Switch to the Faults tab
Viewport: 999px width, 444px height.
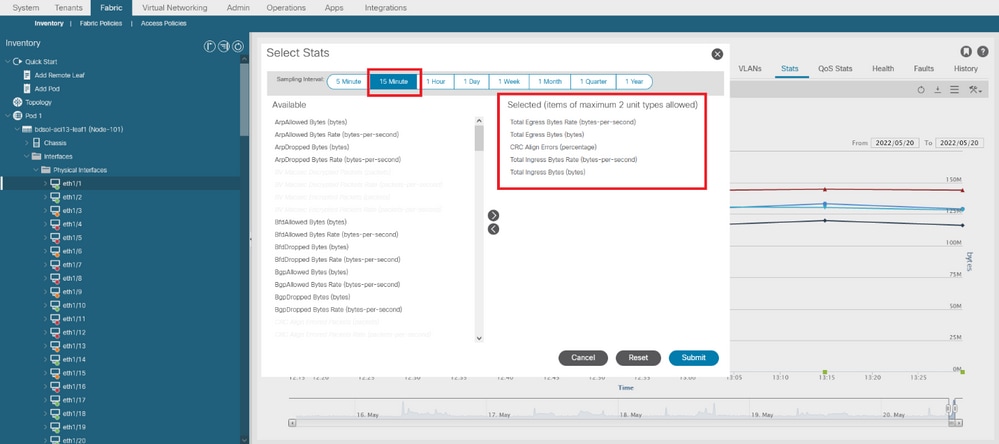coord(924,68)
